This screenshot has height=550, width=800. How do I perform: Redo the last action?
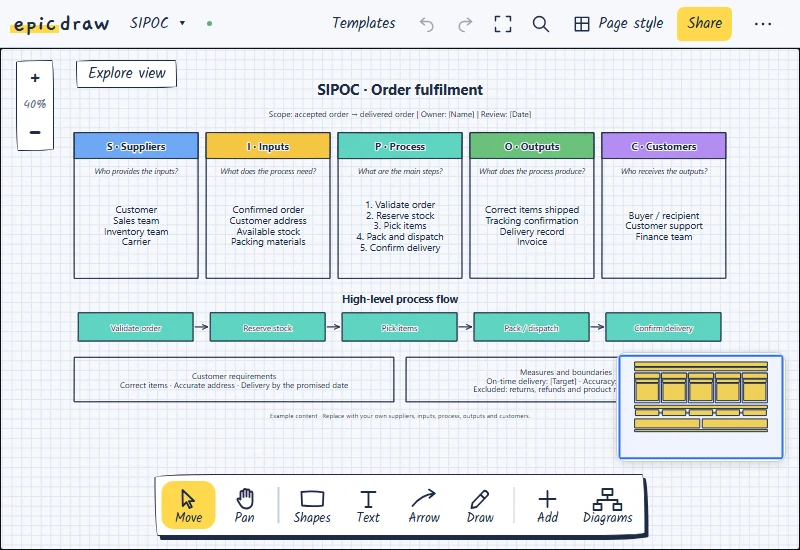[465, 24]
